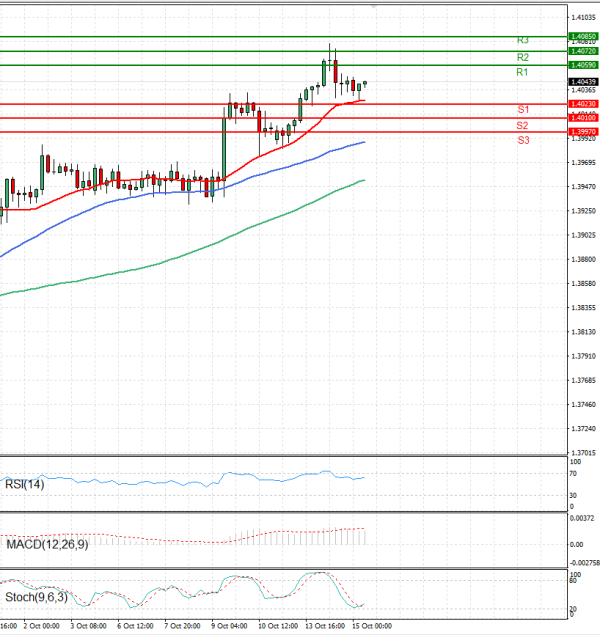
Task: Select the S1 support label
Action: 523,108
